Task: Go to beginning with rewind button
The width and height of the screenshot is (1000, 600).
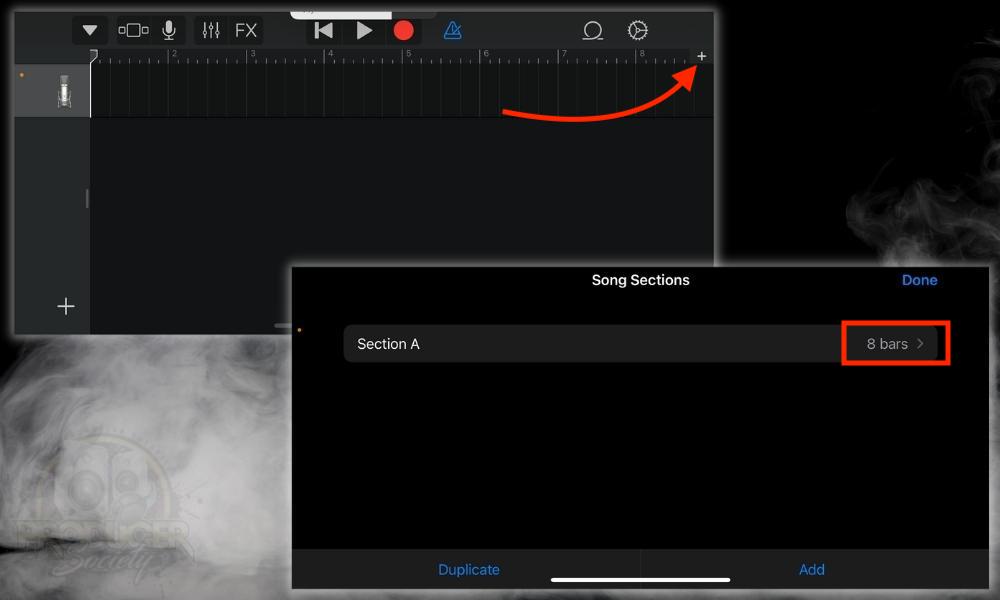Action: point(324,30)
